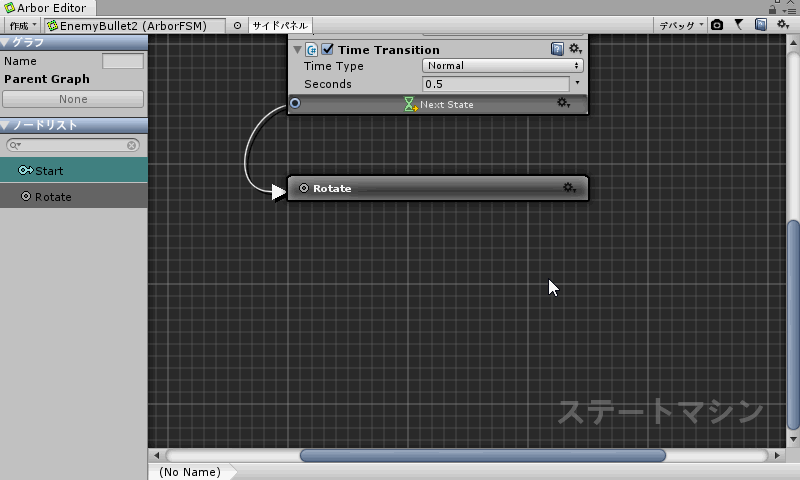Viewport: 800px width, 480px height.
Task: Click the horizontal scrollbar right arrow
Action: pyautogui.click(x=777, y=456)
